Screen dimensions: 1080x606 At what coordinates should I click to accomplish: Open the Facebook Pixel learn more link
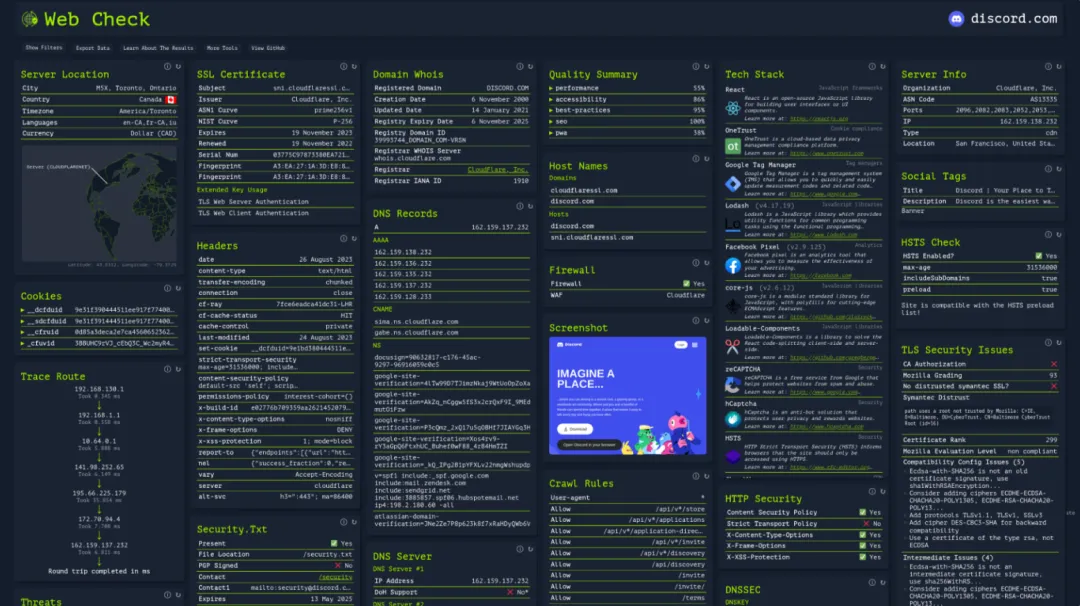coord(820,275)
